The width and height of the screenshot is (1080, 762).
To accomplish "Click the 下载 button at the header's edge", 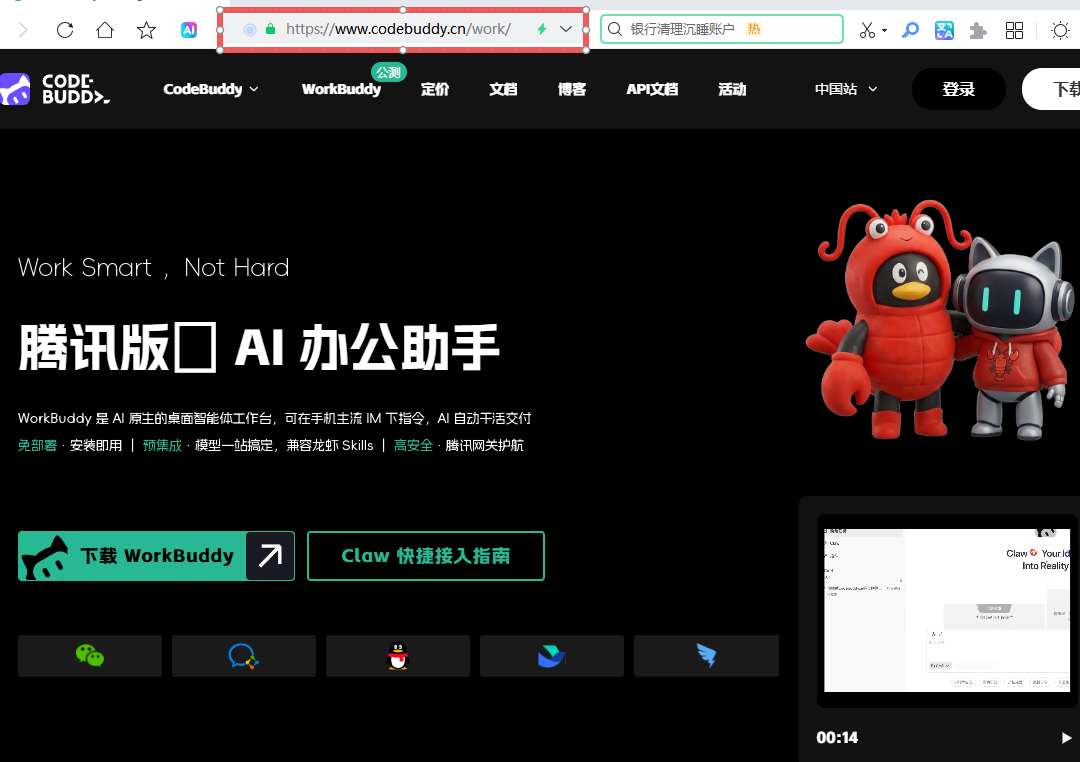I will tap(1051, 89).
